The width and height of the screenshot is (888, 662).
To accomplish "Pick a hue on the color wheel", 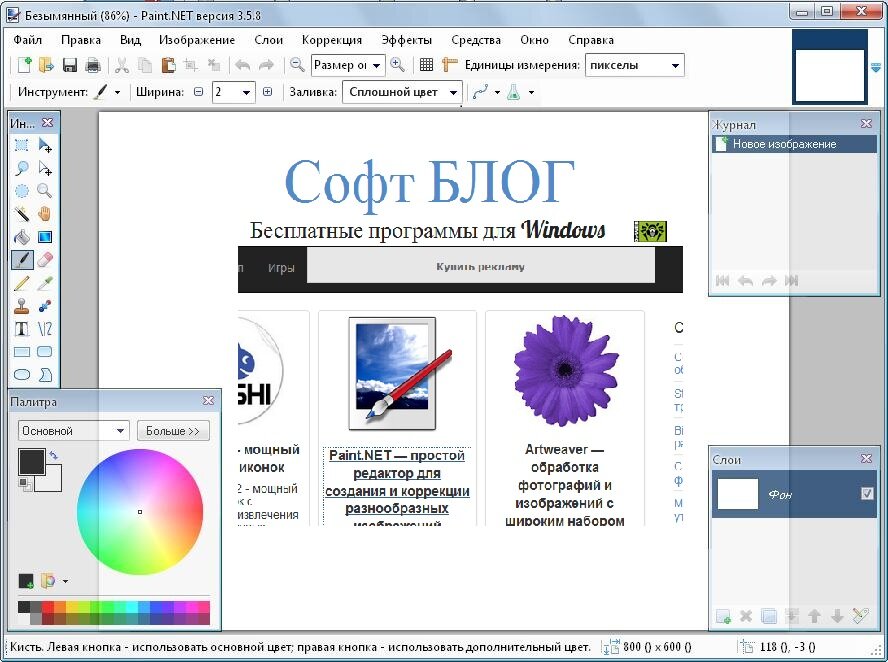I will pos(140,512).
